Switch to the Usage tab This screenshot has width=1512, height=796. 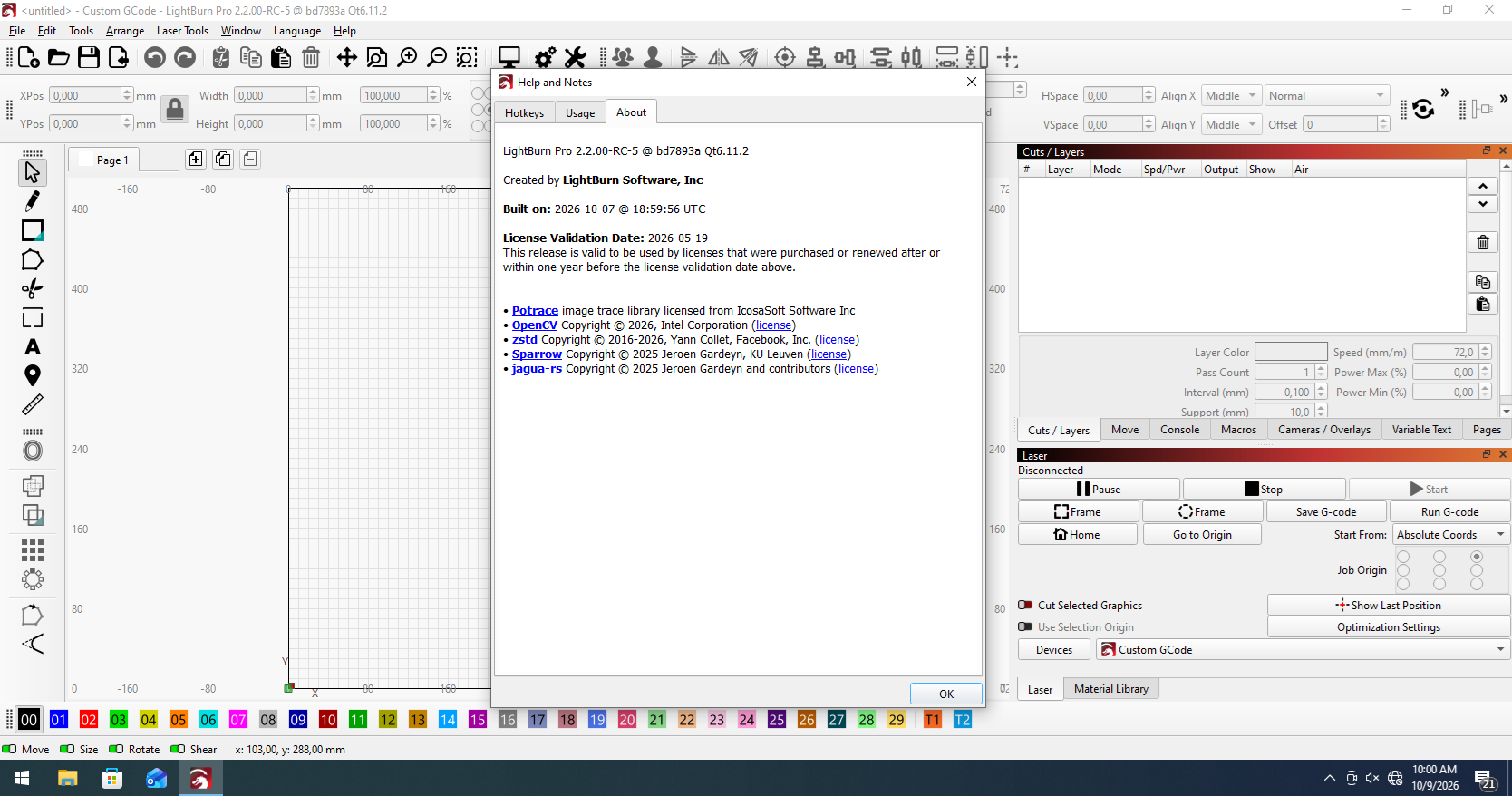580,113
